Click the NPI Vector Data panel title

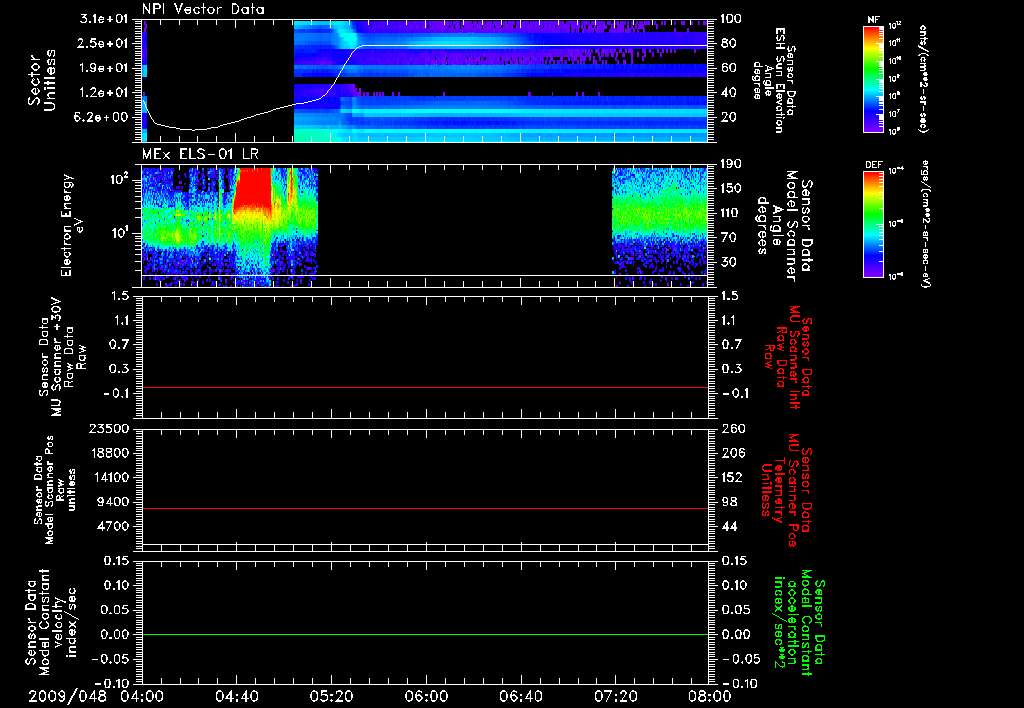[x=203, y=9]
